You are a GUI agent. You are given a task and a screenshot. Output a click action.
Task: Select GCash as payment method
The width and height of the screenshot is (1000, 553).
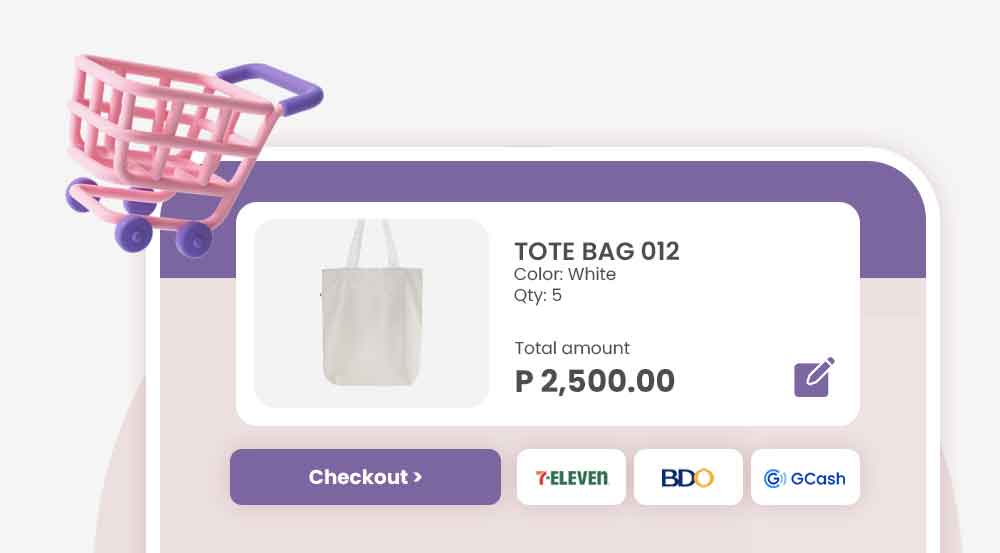click(x=805, y=477)
